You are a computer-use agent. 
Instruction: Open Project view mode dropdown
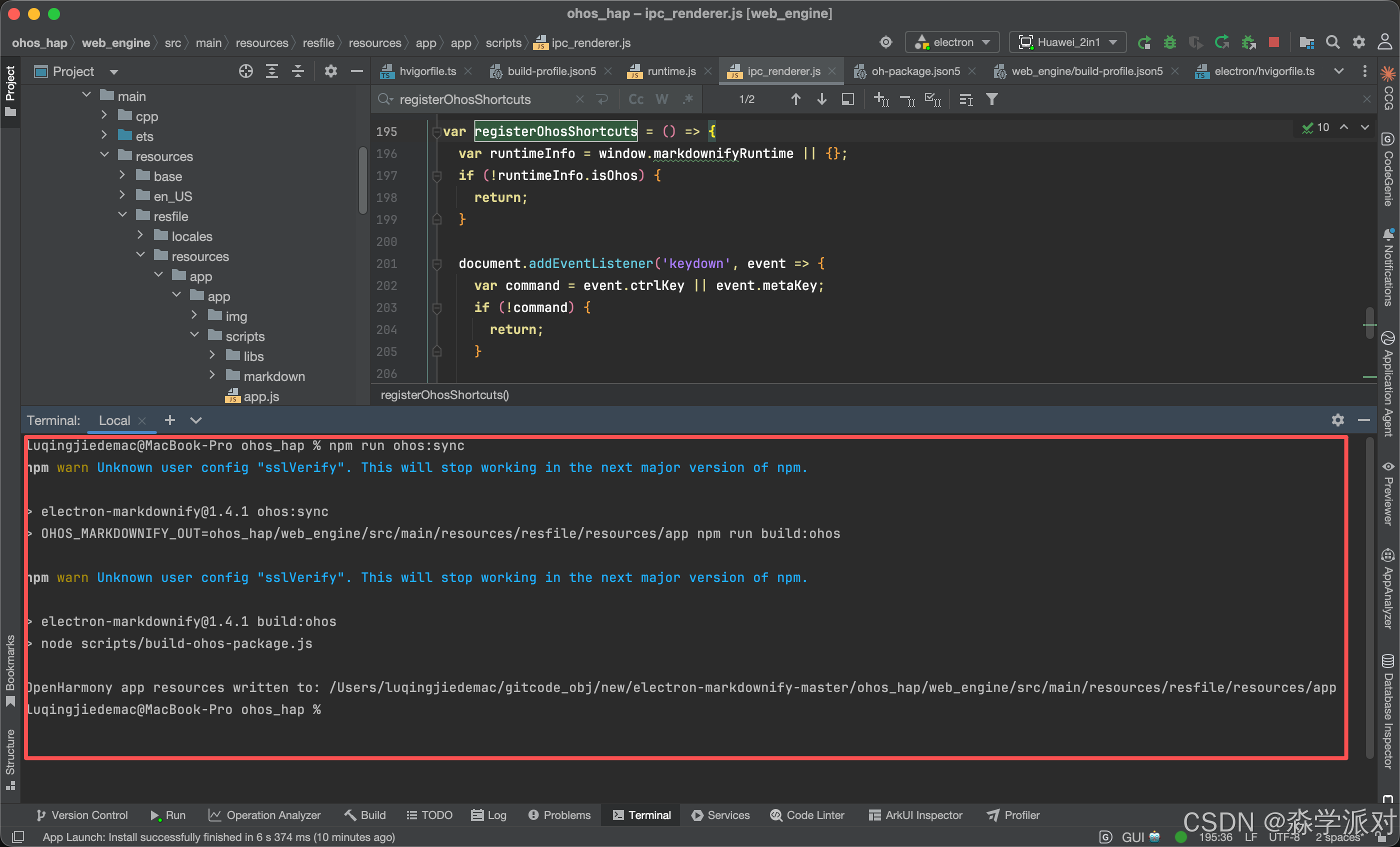[x=113, y=72]
